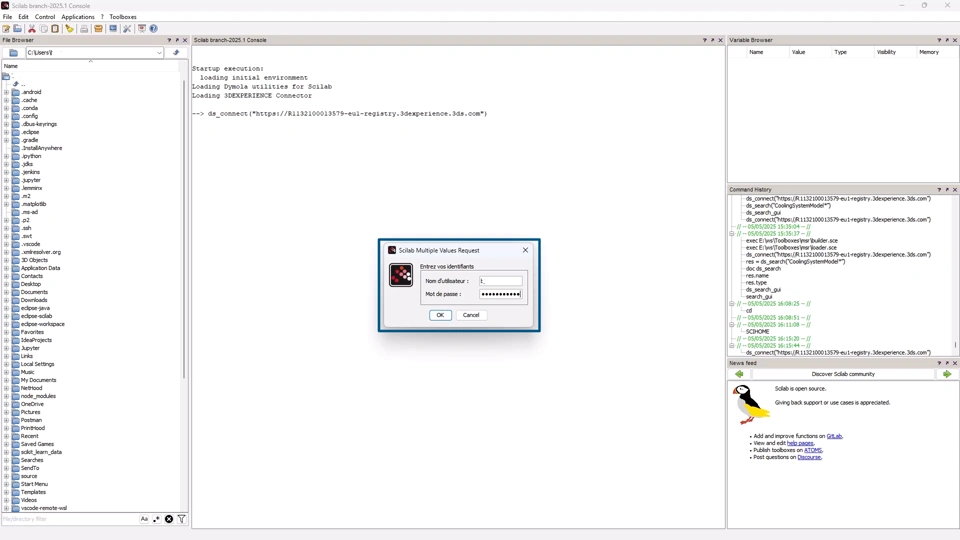960x540 pixels.
Task: Confirm credentials with OK button
Action: click(440, 315)
